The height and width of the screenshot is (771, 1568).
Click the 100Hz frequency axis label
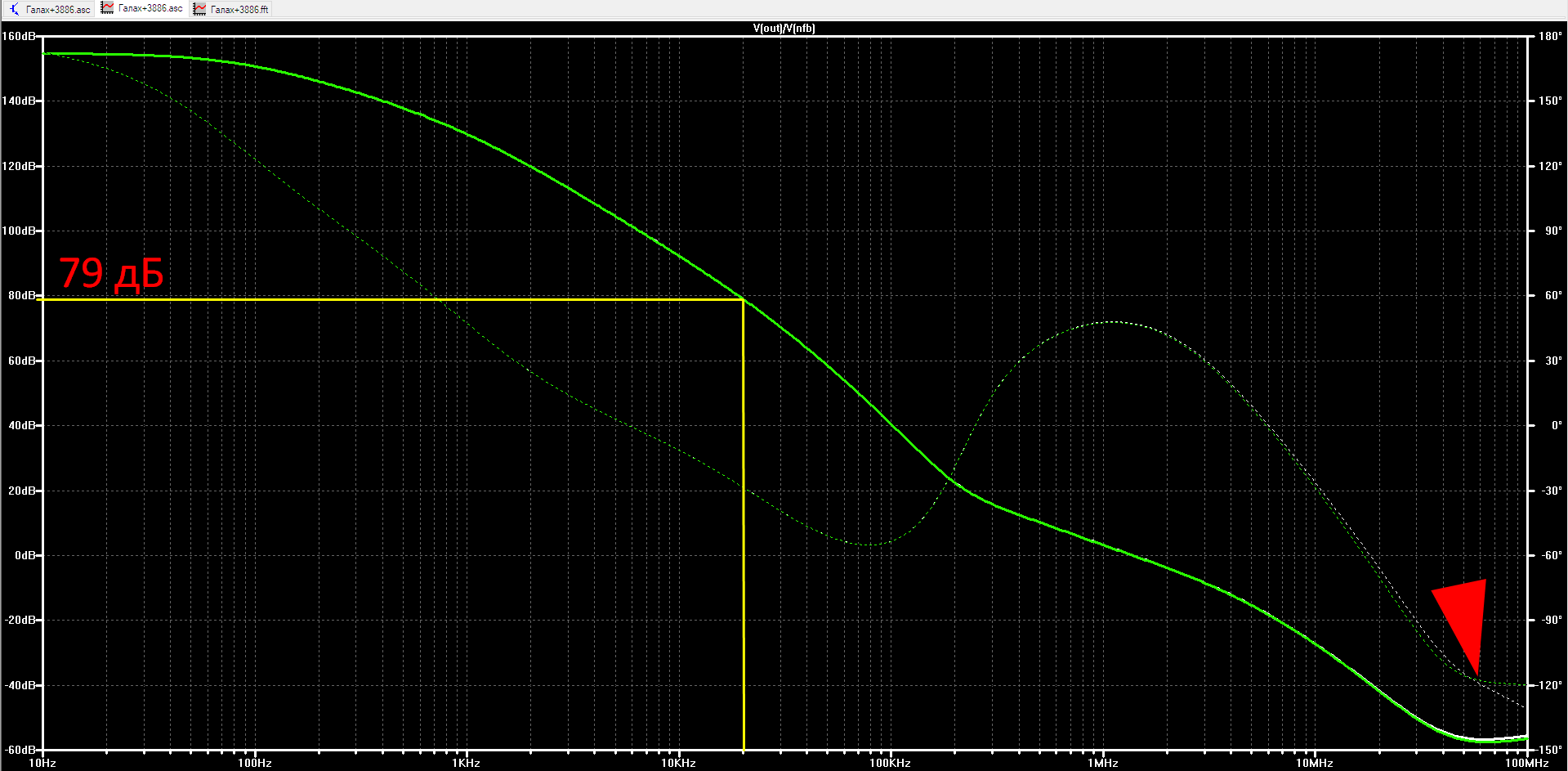click(x=255, y=763)
